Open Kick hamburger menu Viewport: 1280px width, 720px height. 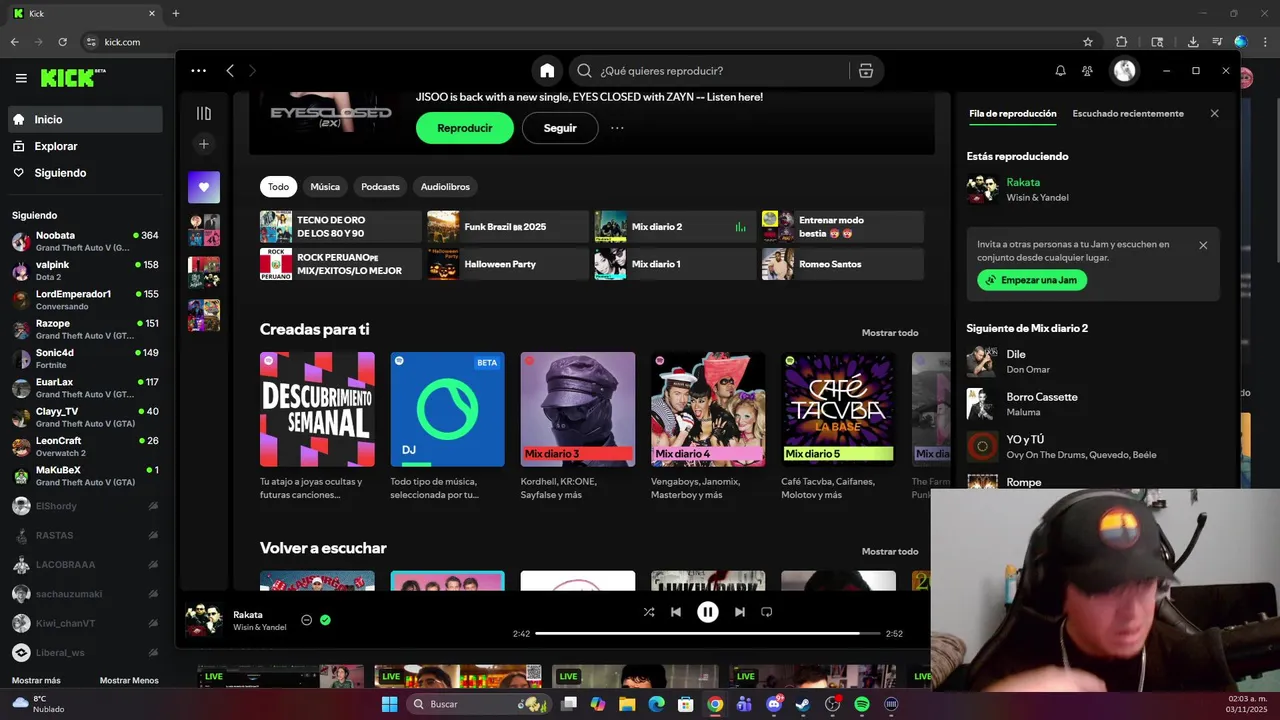click(21, 78)
